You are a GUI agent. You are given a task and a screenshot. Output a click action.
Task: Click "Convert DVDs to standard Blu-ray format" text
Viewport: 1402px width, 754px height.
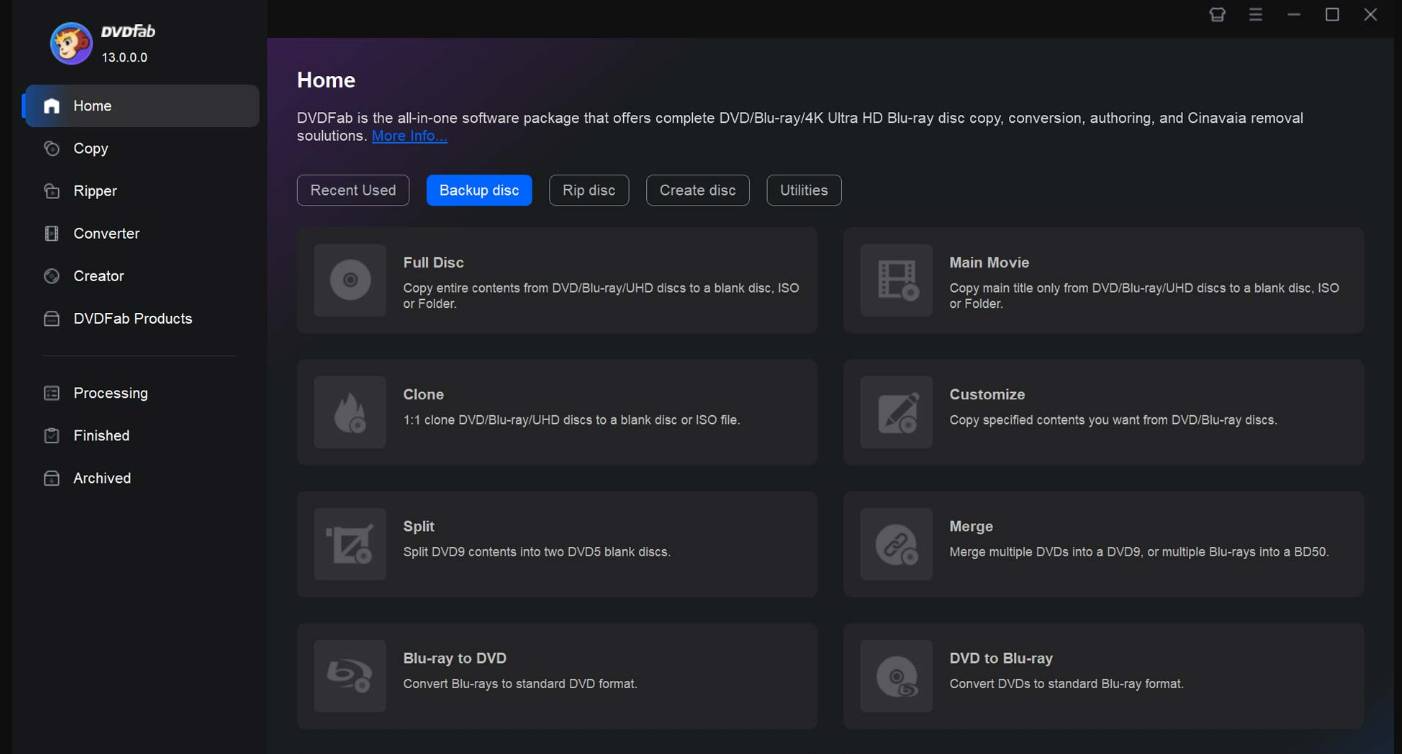click(1066, 684)
